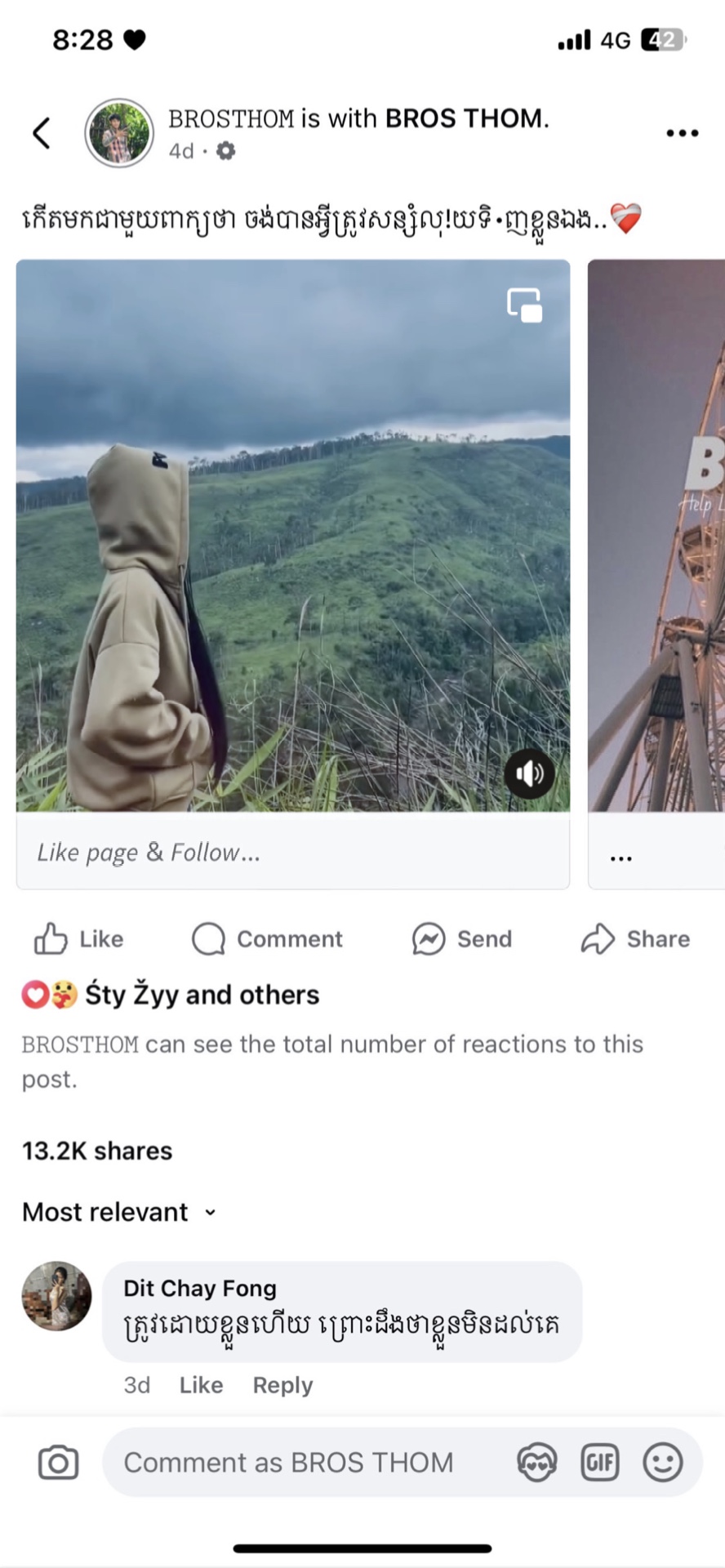The width and height of the screenshot is (725, 1568).
Task: Tap the Comment speech bubble button
Action: [x=267, y=939]
